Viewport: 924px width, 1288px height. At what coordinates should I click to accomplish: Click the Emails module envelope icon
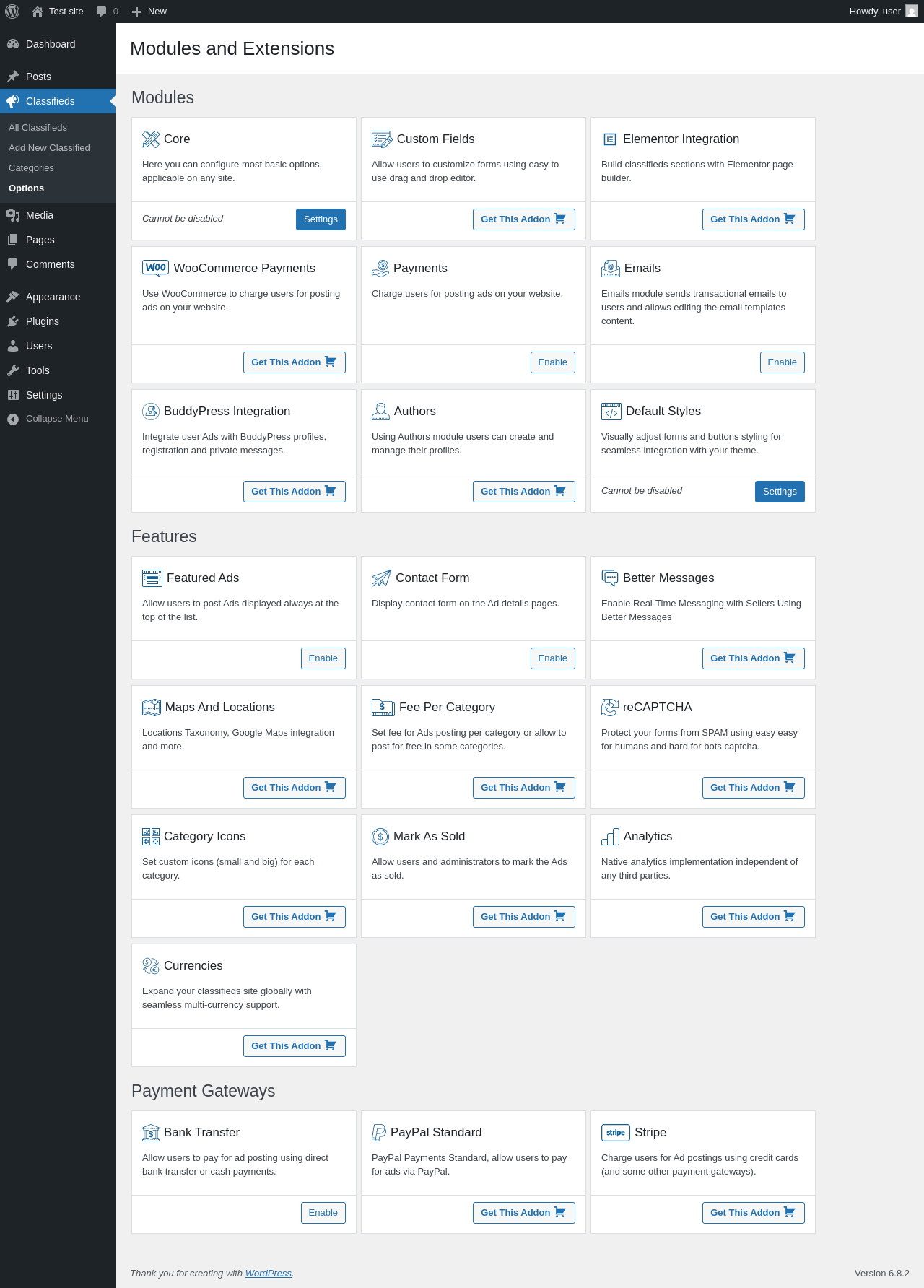611,268
